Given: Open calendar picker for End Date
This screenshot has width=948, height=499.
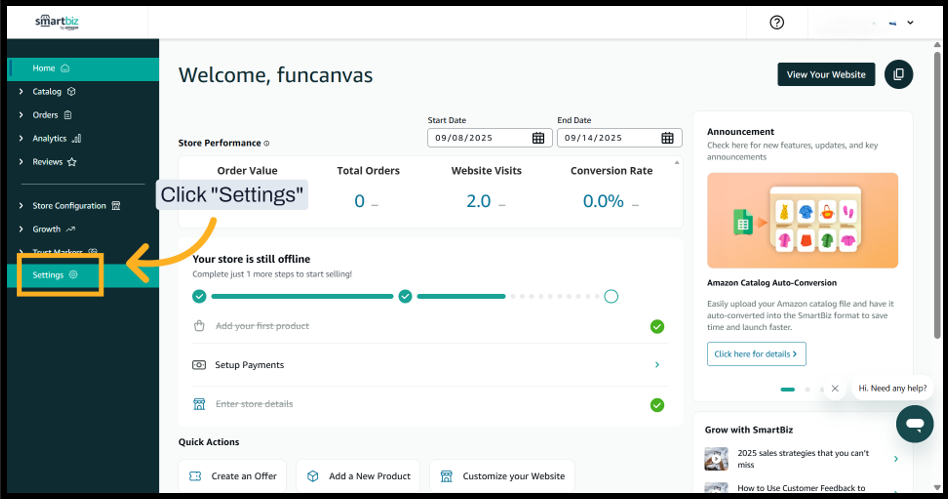Looking at the screenshot, I should coord(667,138).
